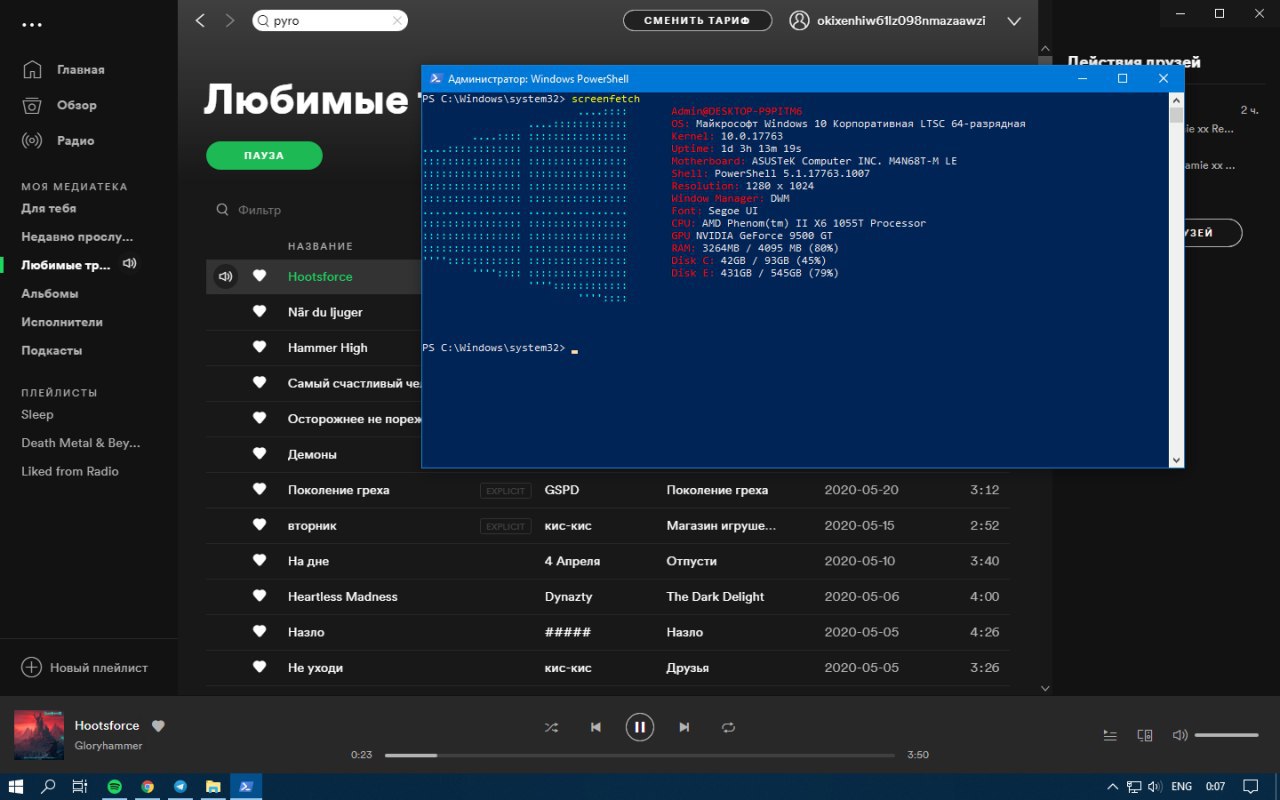
Task: Open Исполнители in the library
Action: 62,322
